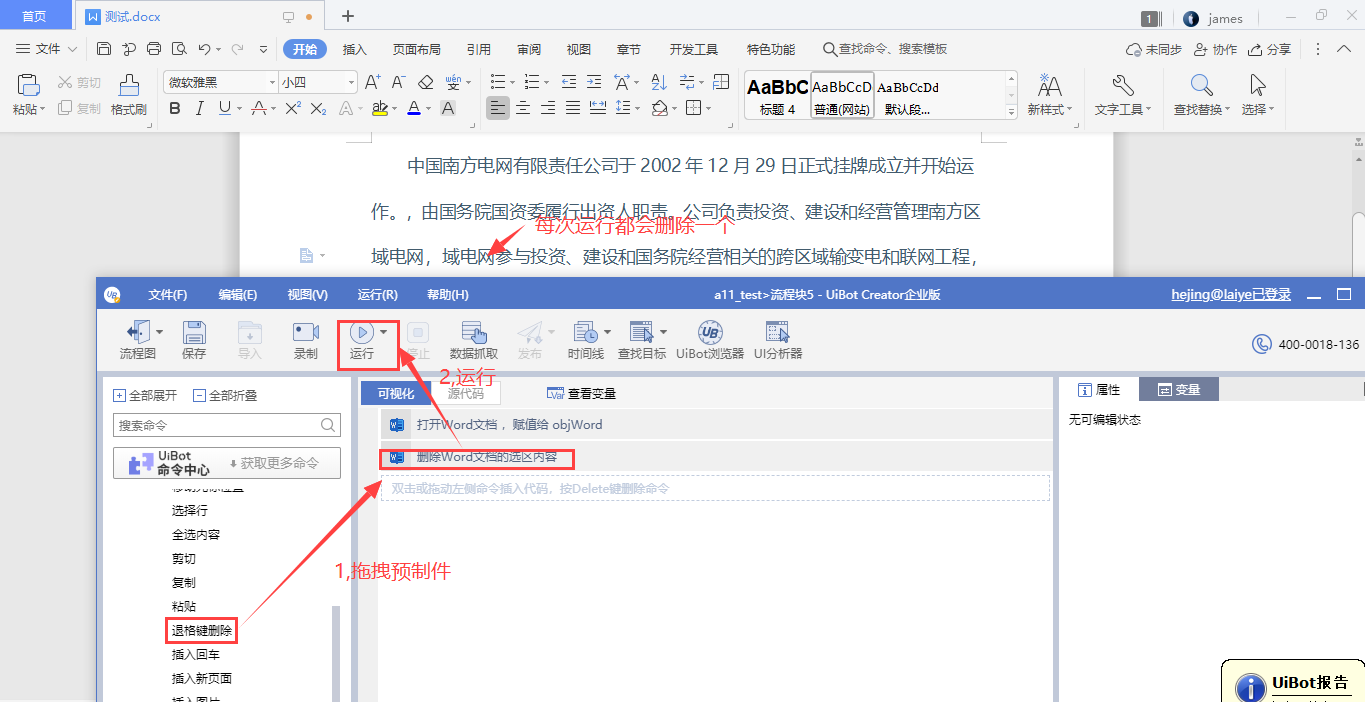Open UiBot 编辑(E) menu

coord(238,295)
